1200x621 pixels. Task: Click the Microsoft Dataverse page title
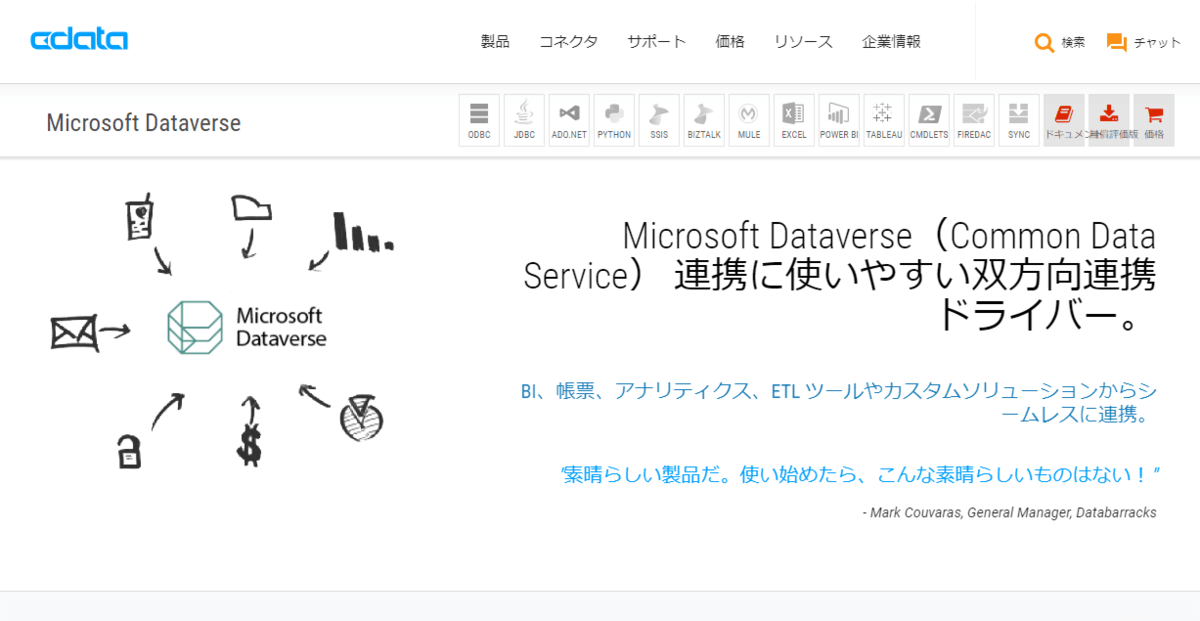[143, 123]
